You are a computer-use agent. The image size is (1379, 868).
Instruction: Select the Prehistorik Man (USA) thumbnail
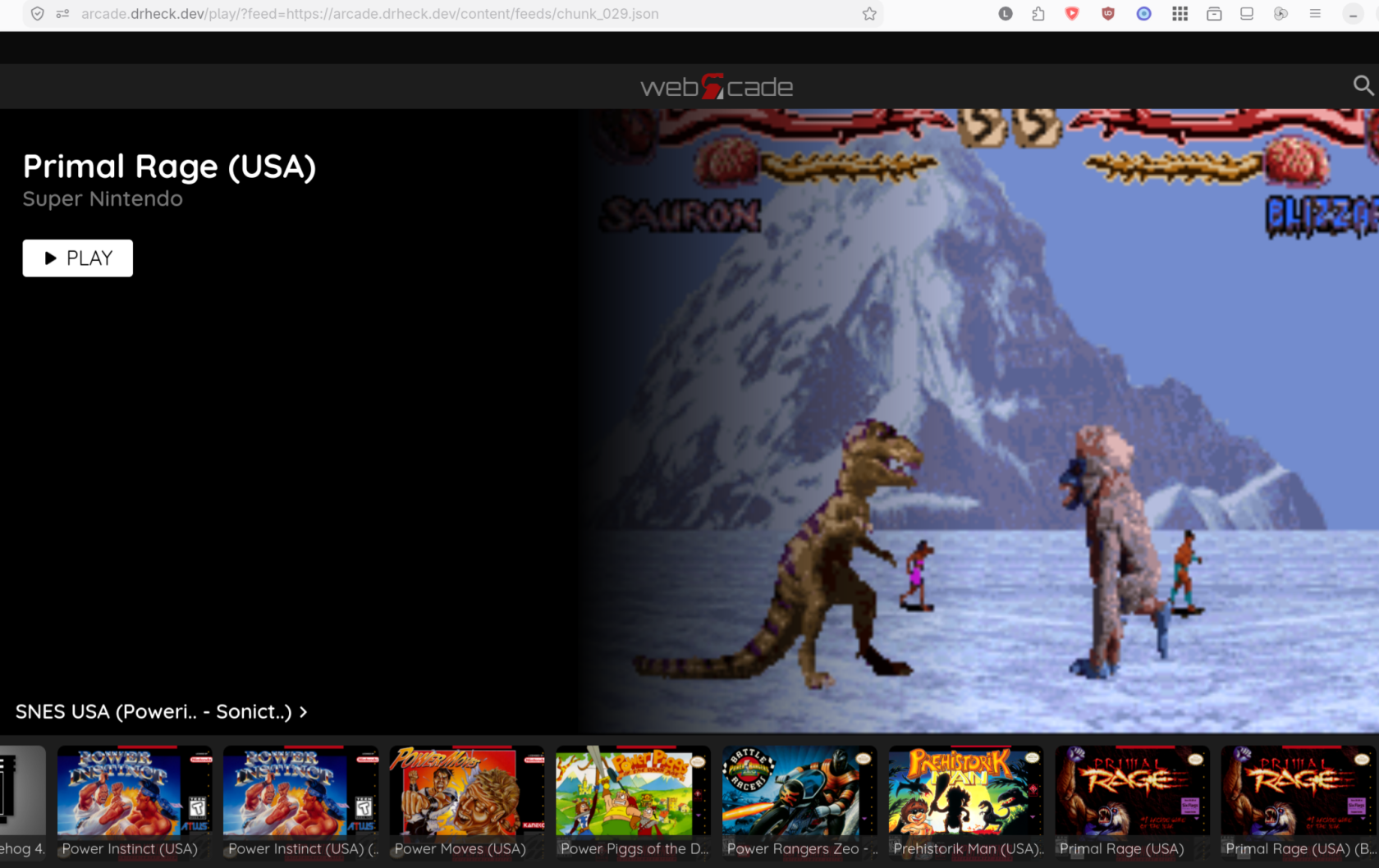click(966, 802)
